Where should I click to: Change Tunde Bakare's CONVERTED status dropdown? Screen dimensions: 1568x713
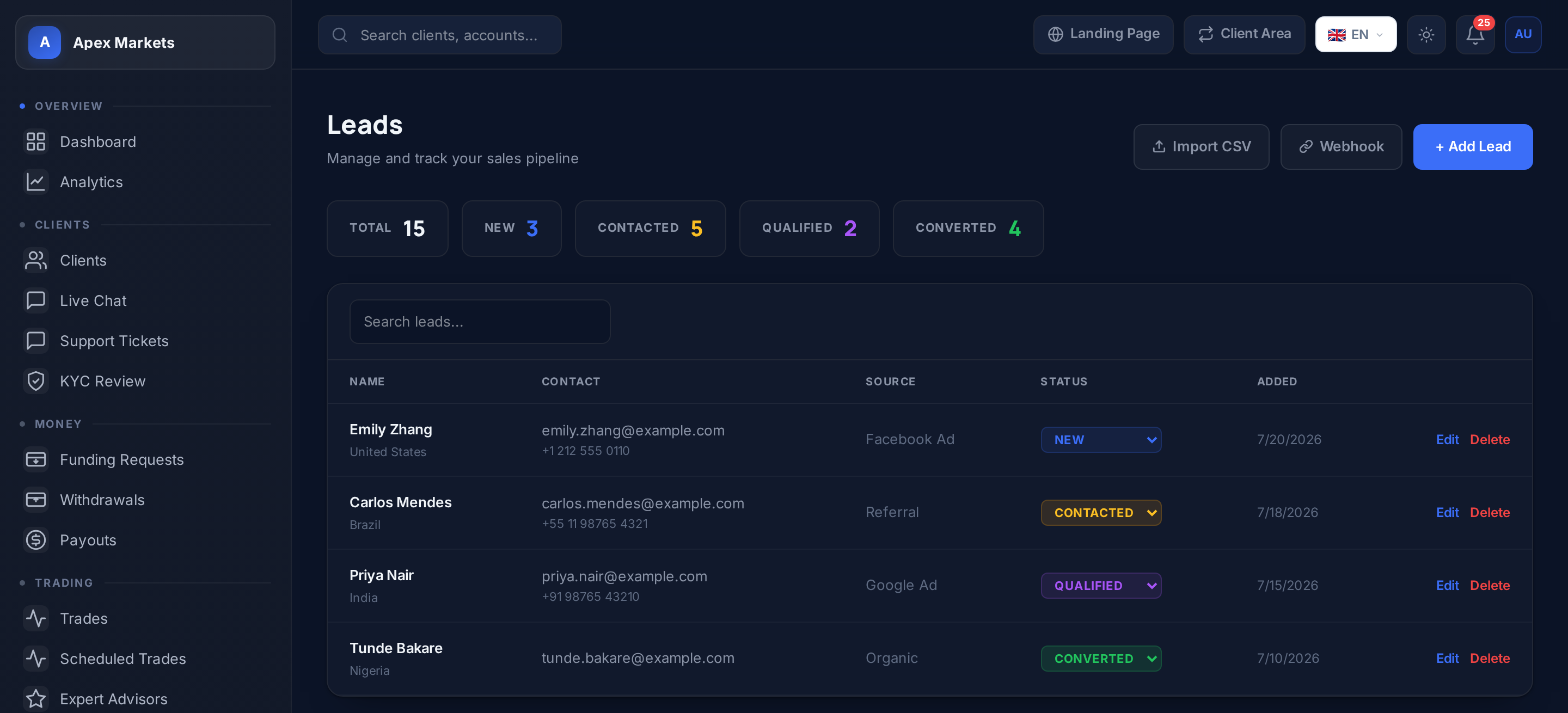tap(1100, 658)
